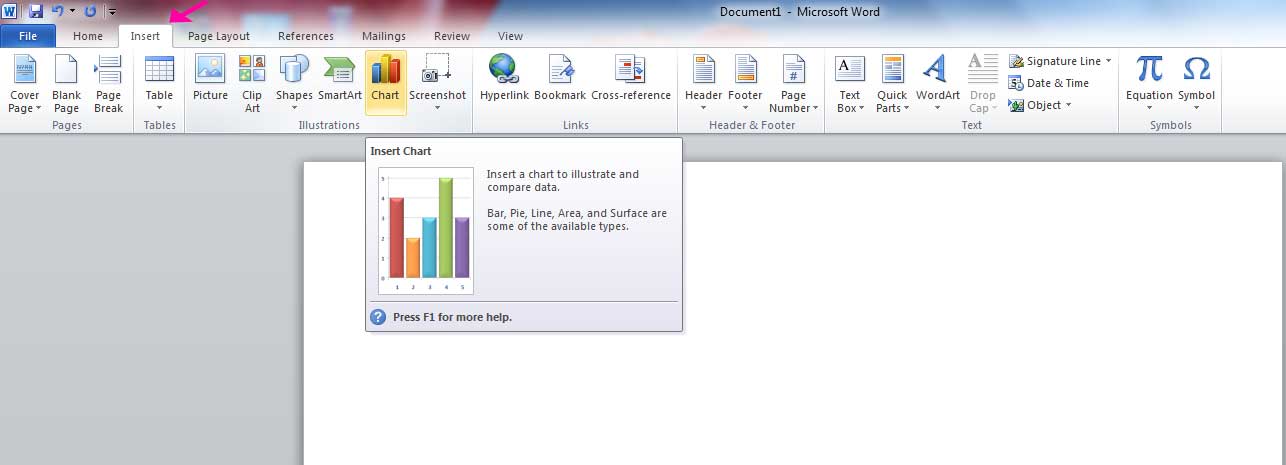Image resolution: width=1286 pixels, height=465 pixels.
Task: Open the Header dropdown
Action: point(703,84)
